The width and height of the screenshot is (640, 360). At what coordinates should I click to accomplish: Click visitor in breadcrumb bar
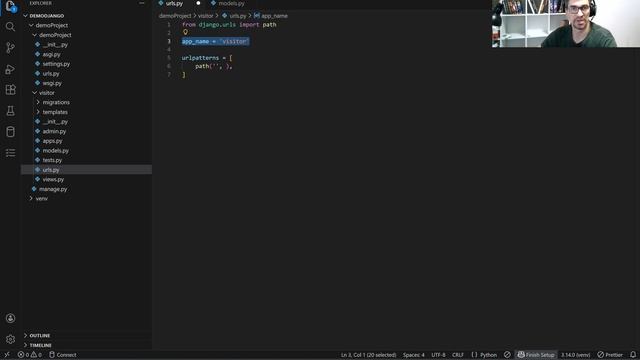(206, 16)
